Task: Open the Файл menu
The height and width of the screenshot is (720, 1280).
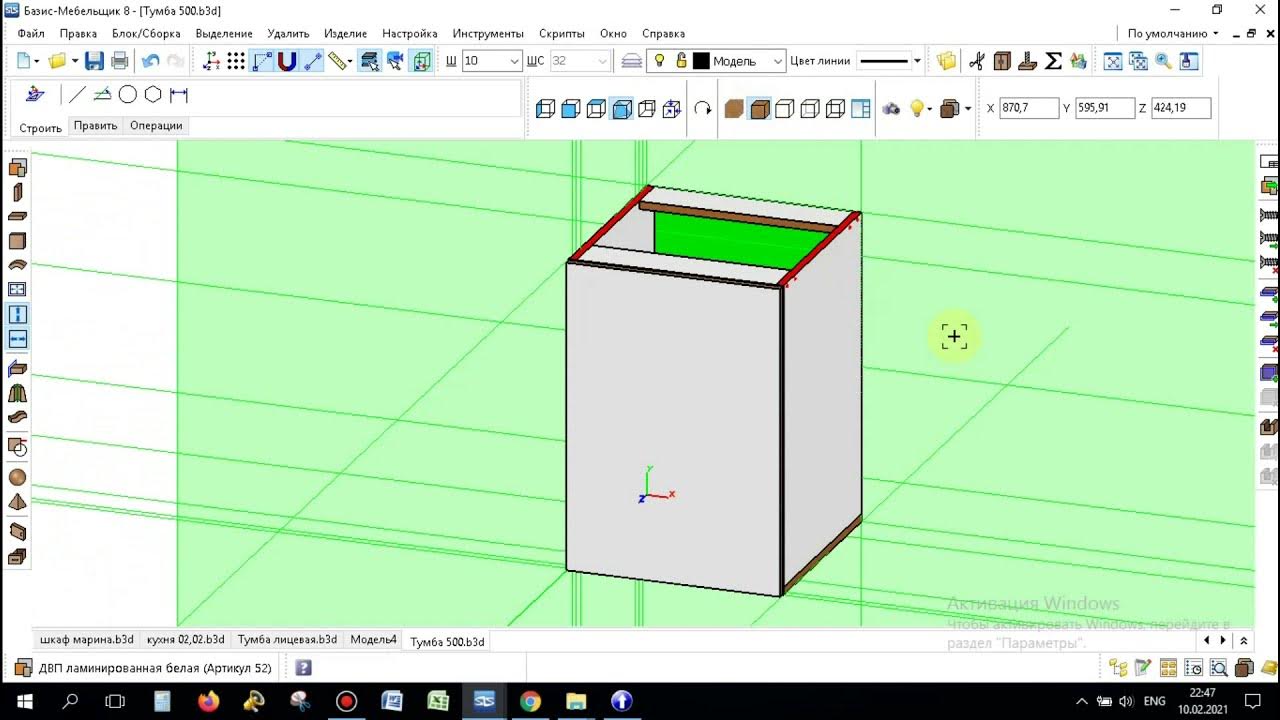Action: (x=31, y=33)
